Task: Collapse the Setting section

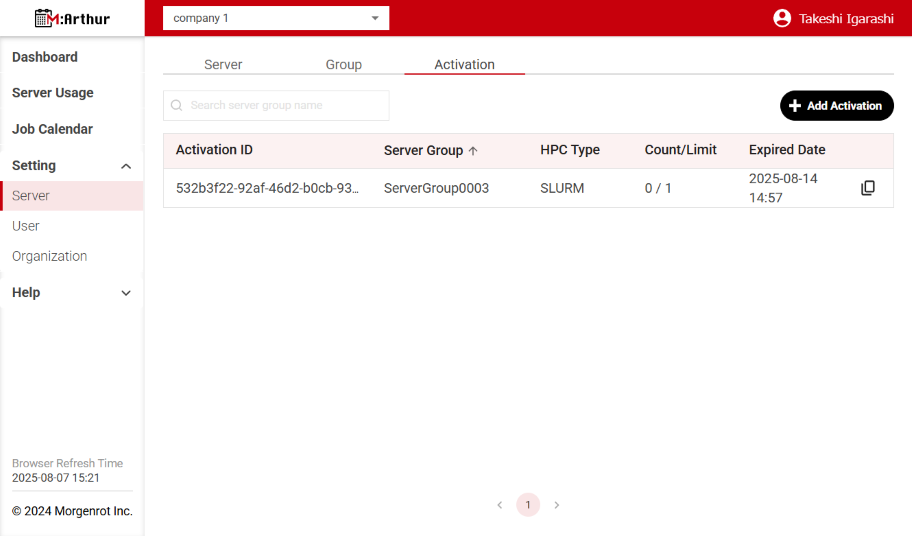Action: (x=126, y=166)
